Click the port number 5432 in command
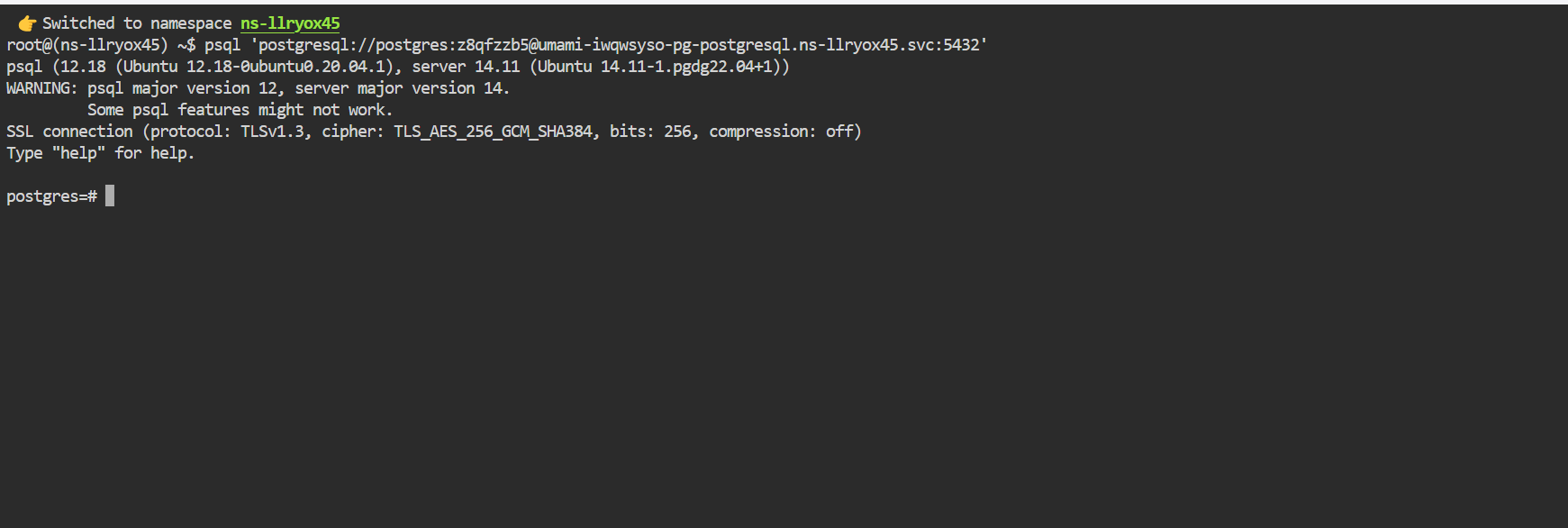The image size is (1568, 528). coord(961,45)
